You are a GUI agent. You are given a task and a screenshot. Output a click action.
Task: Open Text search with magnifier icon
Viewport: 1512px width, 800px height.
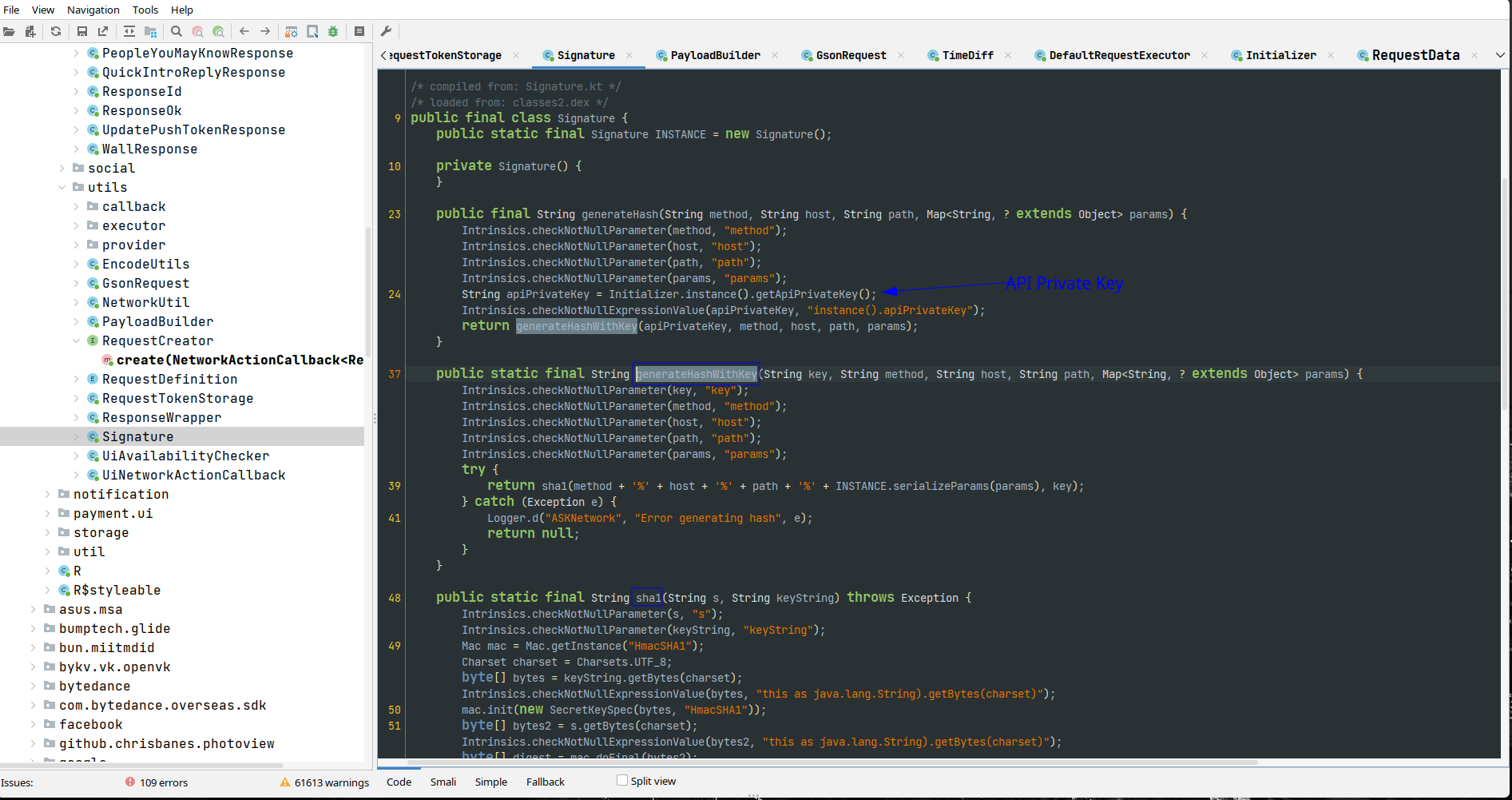(x=177, y=31)
